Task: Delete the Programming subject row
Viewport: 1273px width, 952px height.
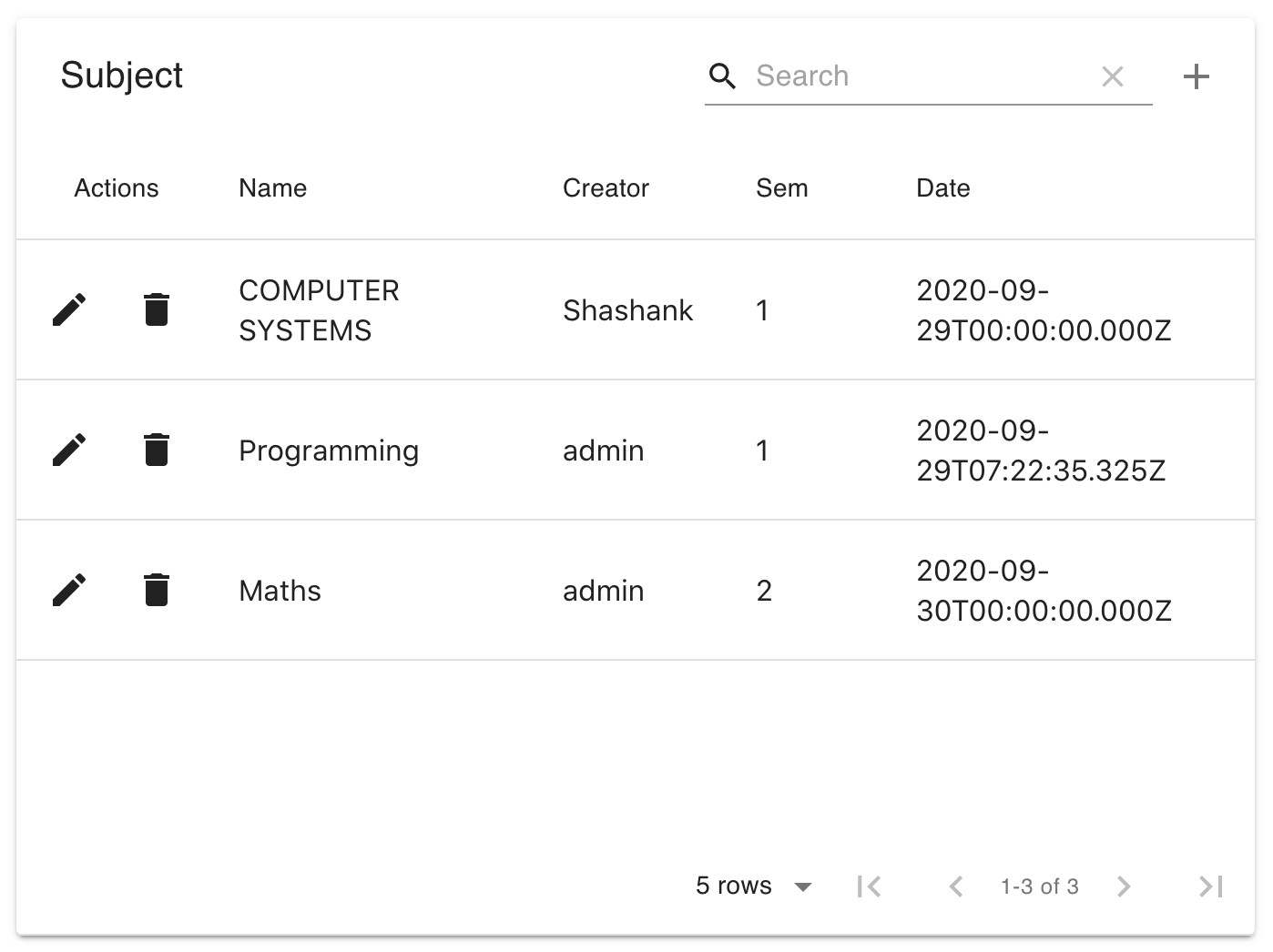Action: click(x=157, y=450)
